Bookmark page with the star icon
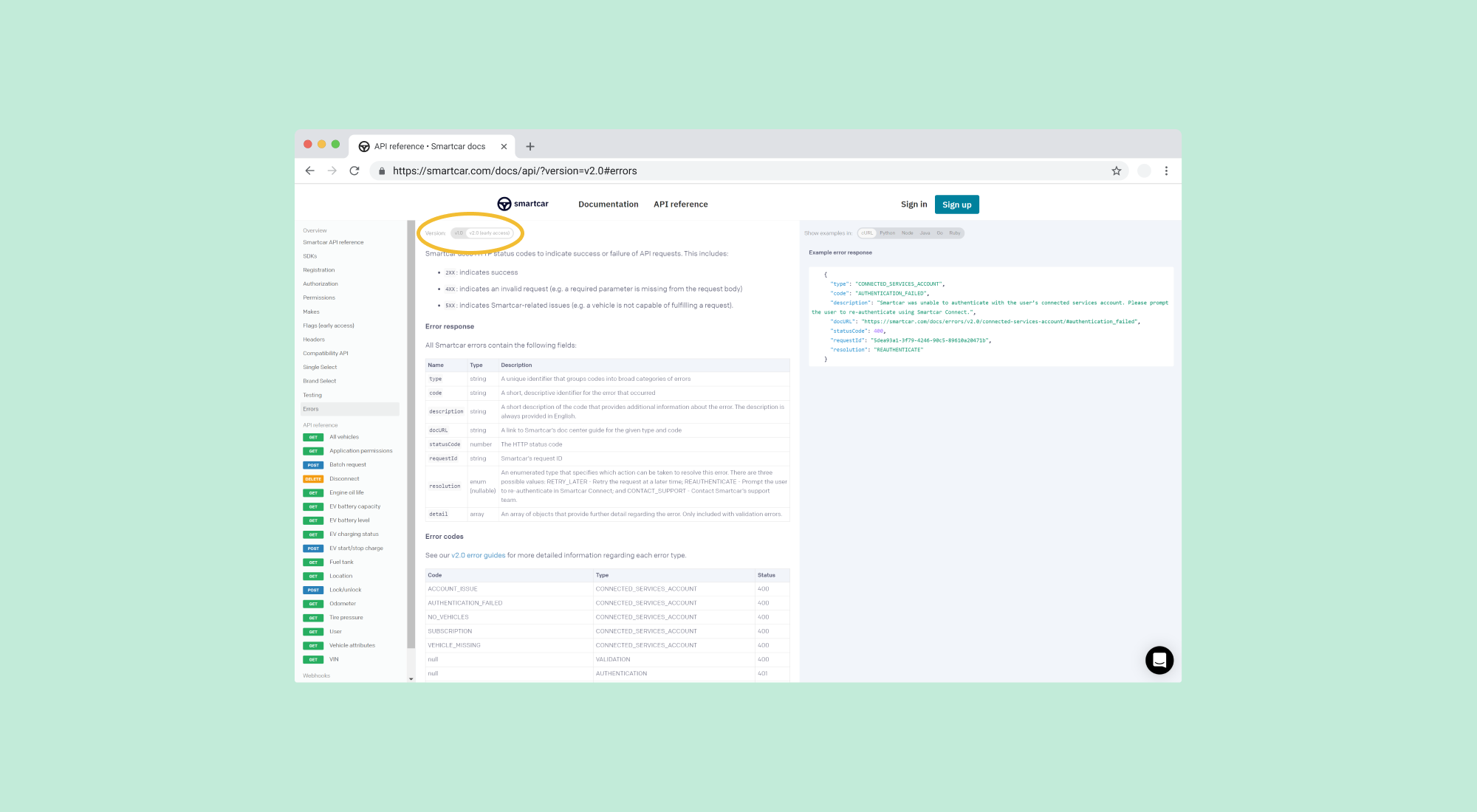Viewport: 1477px width, 812px height. tap(1116, 171)
